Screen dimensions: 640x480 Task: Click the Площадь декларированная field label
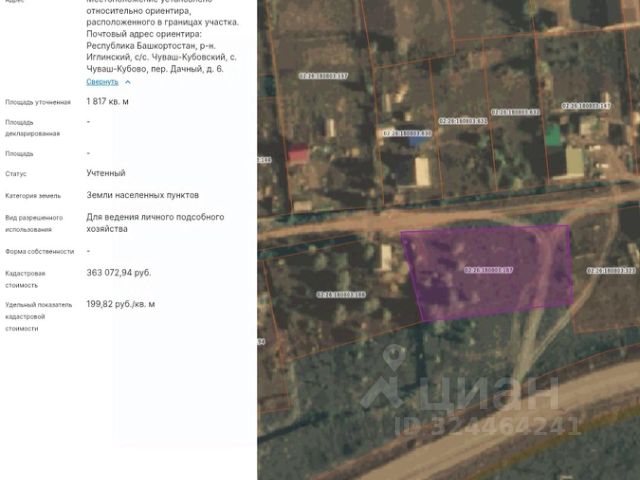pyautogui.click(x=33, y=128)
